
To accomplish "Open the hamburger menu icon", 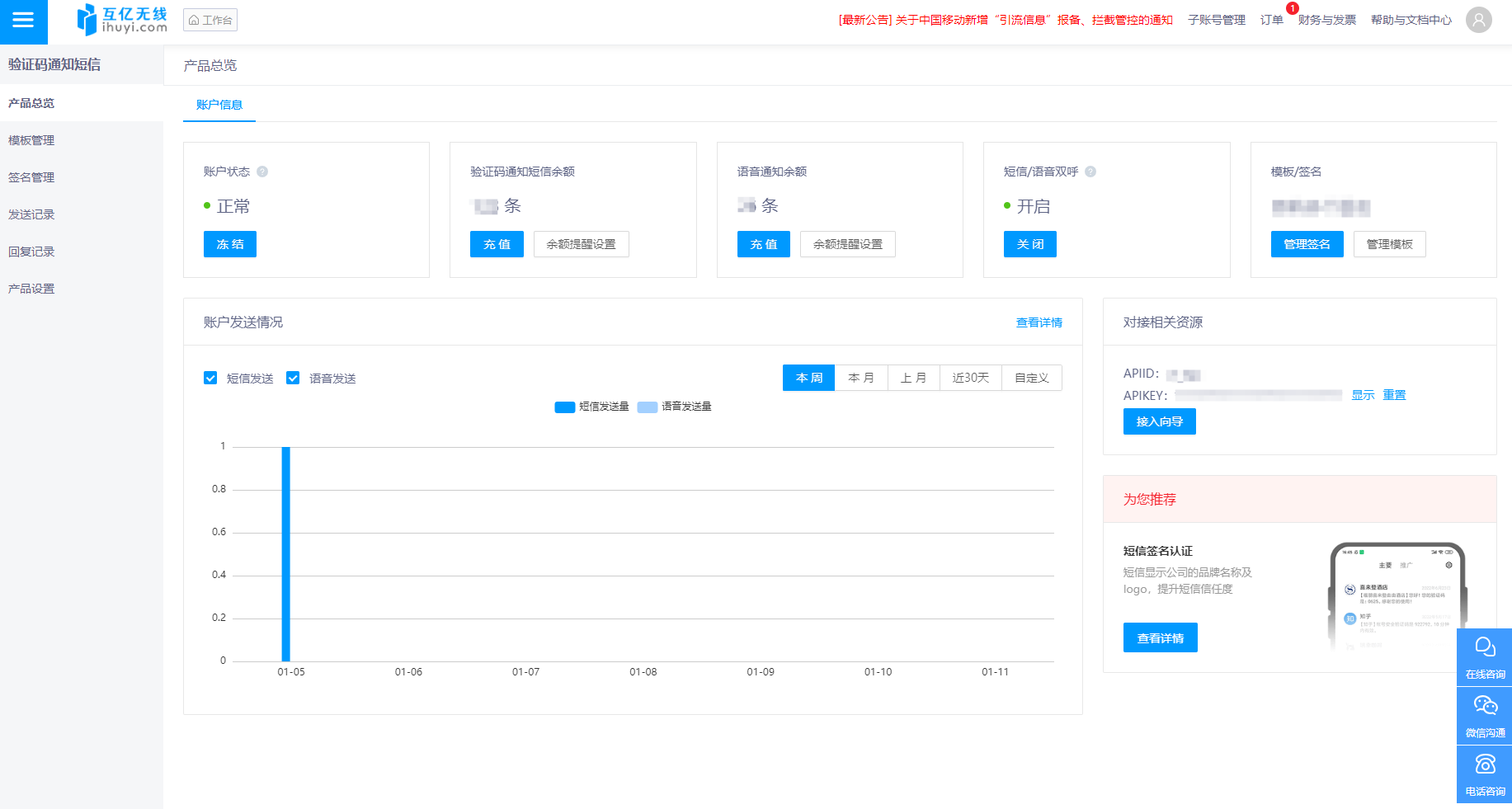I will click(x=23, y=20).
